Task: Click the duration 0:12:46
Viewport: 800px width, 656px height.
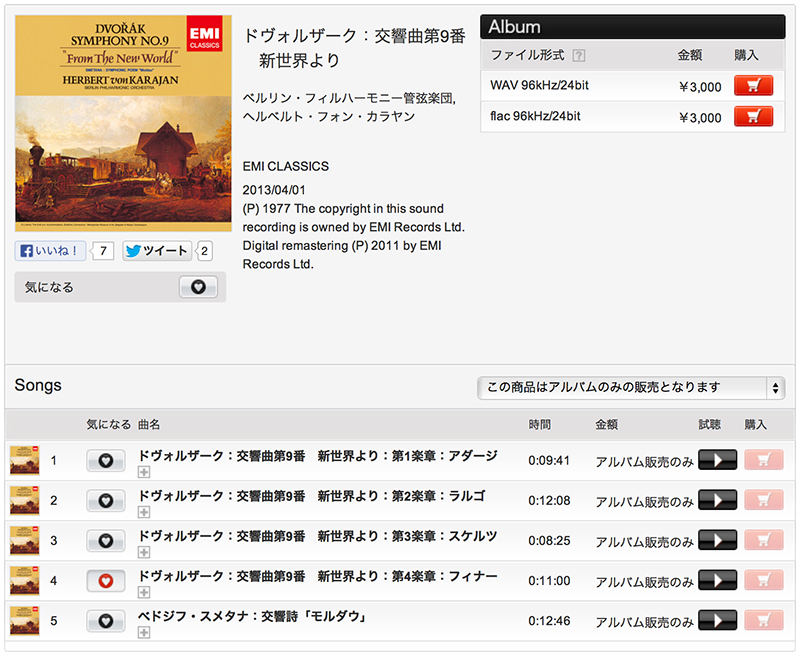Action: point(549,621)
